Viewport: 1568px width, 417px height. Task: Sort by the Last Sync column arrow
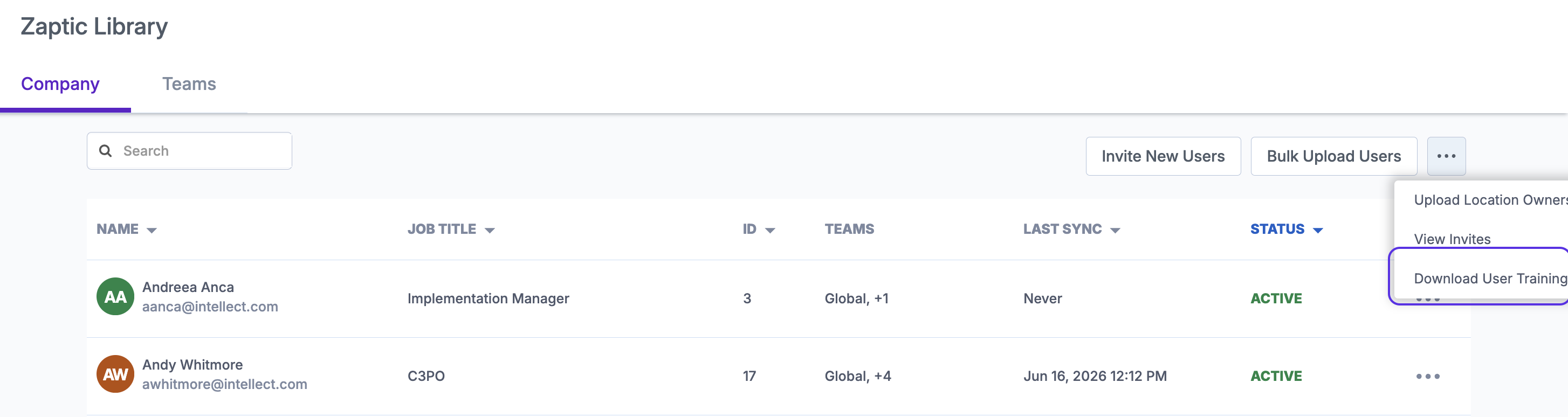point(1115,231)
